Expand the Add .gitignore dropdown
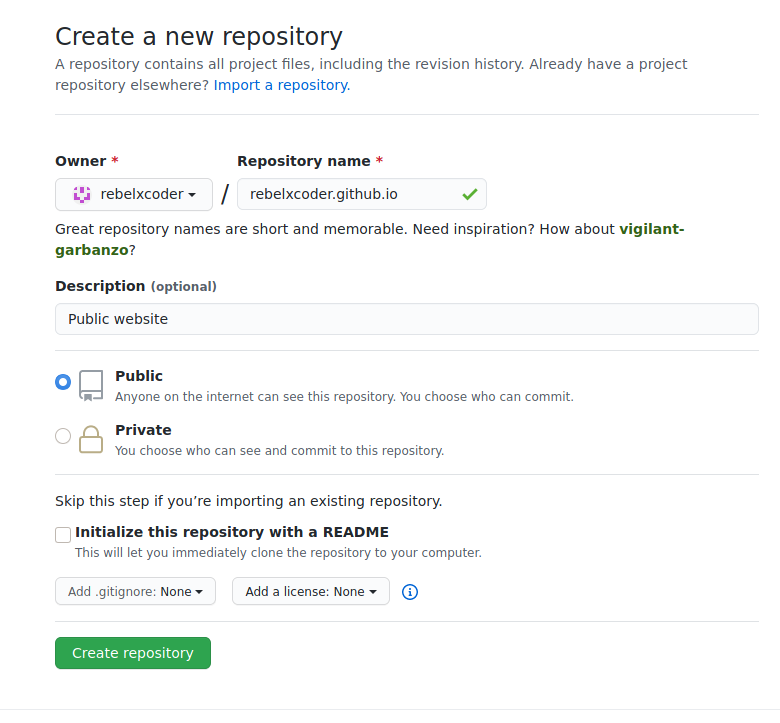Image resolution: width=780 pixels, height=723 pixels. (135, 592)
